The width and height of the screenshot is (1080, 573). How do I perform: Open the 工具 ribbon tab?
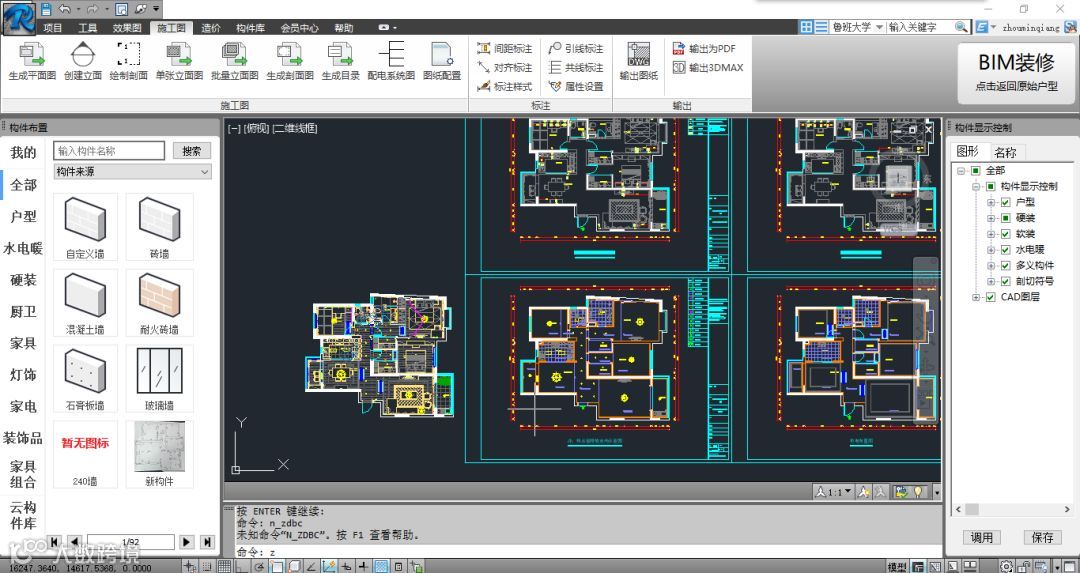(87, 28)
